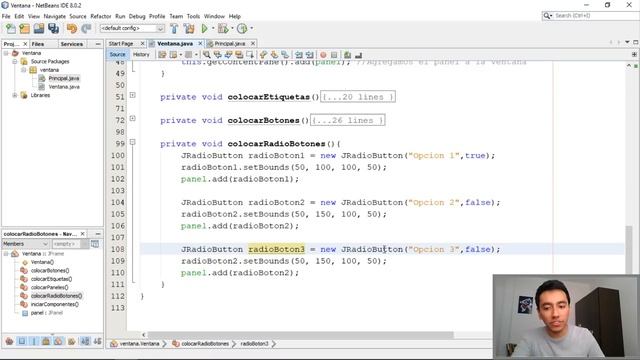Toggle Sort by Source in Navigator

[x=98, y=341]
